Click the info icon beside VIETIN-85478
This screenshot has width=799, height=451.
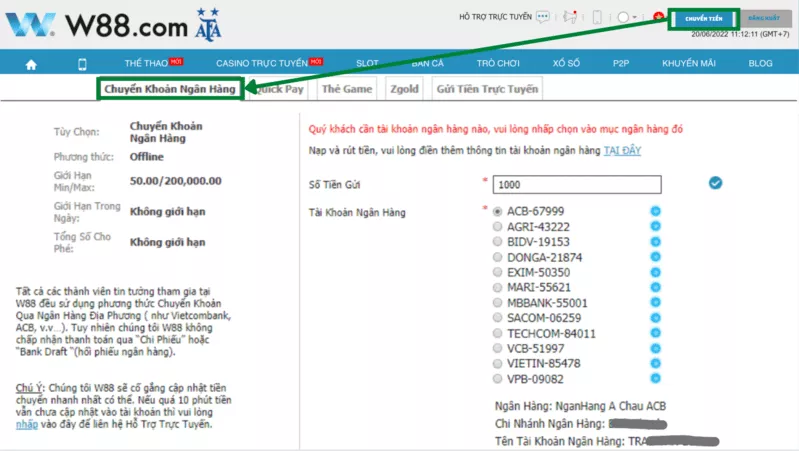click(655, 363)
